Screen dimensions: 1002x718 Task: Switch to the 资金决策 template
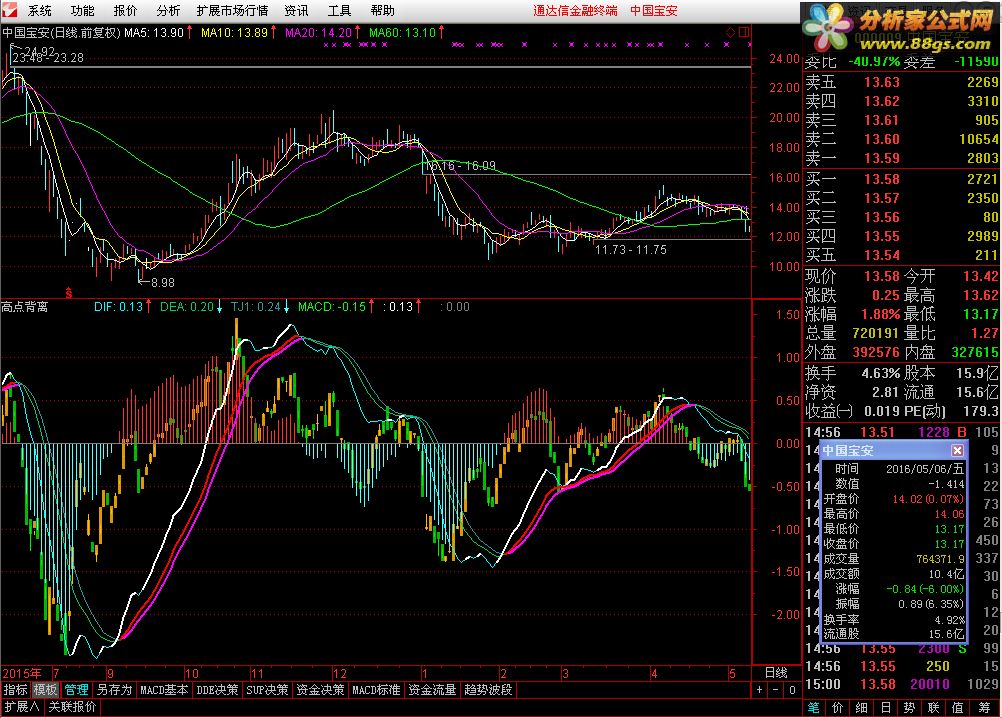coord(320,690)
